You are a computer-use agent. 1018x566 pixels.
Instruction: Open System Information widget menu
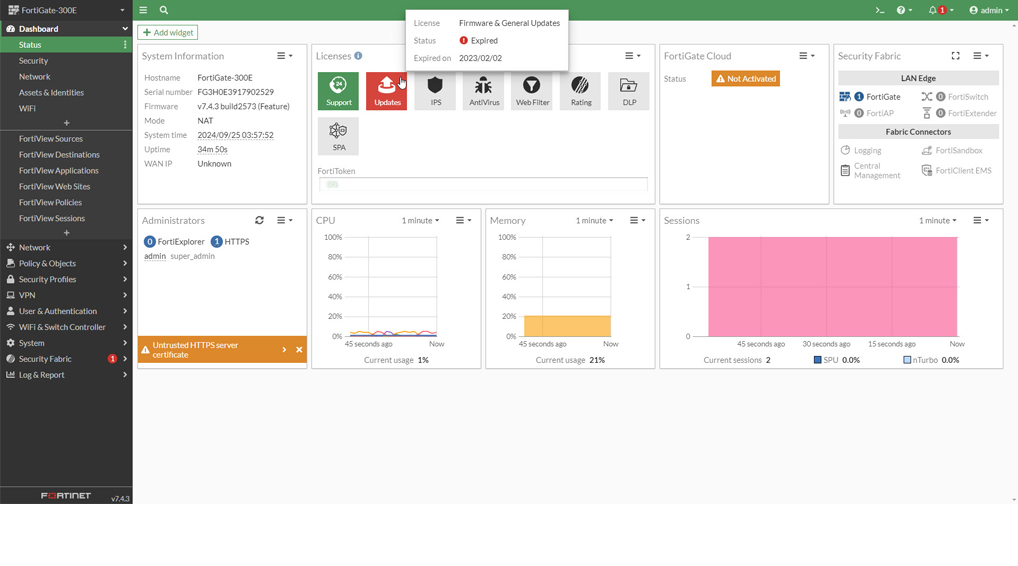click(x=284, y=56)
